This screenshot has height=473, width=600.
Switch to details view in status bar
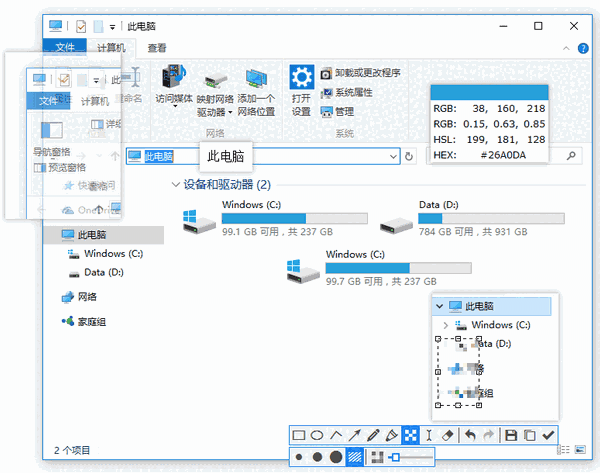[x=563, y=450]
